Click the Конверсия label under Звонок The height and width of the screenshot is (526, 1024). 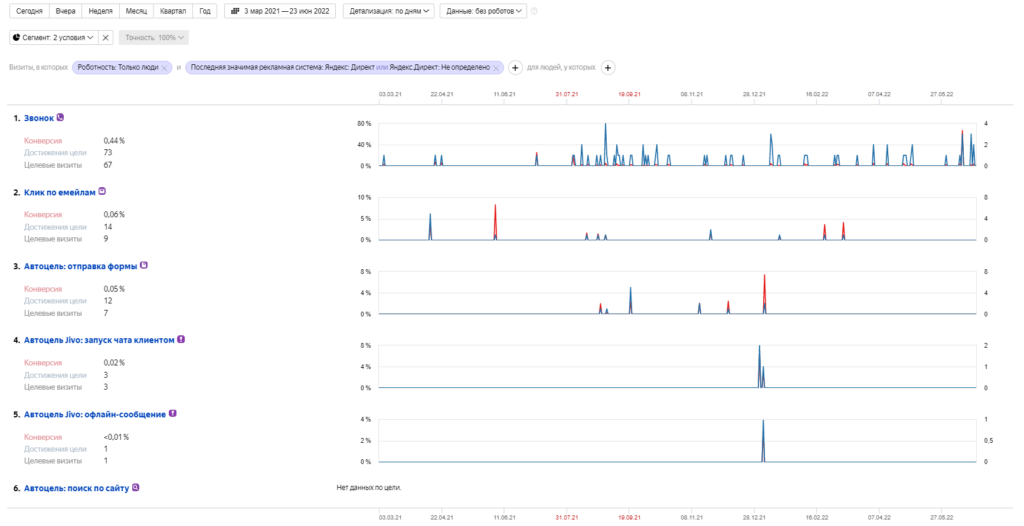43,140
